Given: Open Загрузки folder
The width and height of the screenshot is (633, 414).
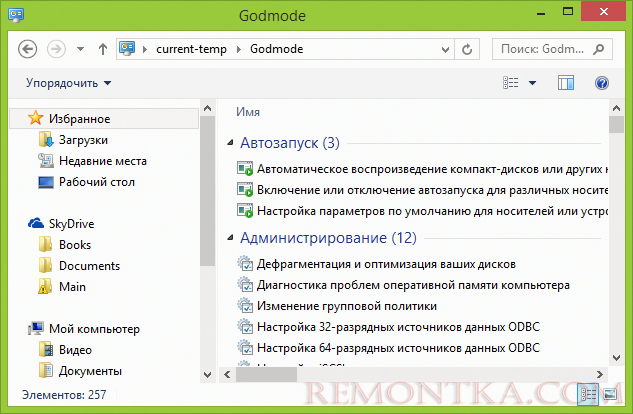Looking at the screenshot, I should (83, 140).
